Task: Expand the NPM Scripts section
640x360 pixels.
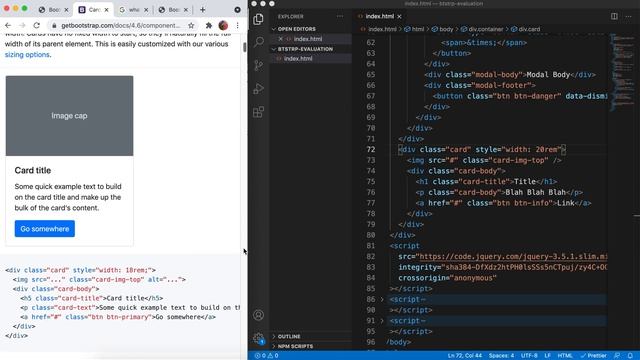Action: tap(296, 346)
